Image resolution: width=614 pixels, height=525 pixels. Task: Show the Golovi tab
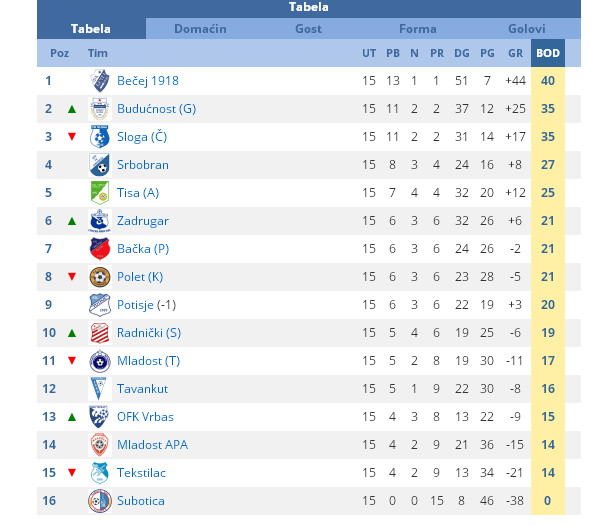pyautogui.click(x=526, y=29)
